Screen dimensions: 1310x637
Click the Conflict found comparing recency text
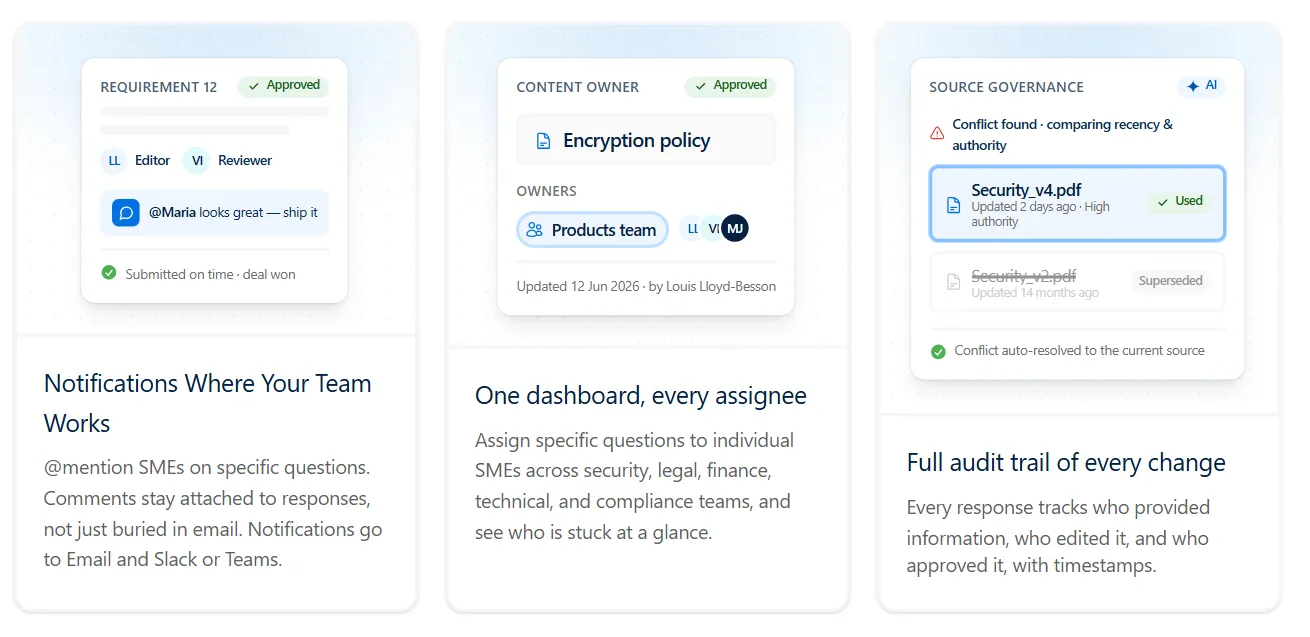coord(1062,135)
